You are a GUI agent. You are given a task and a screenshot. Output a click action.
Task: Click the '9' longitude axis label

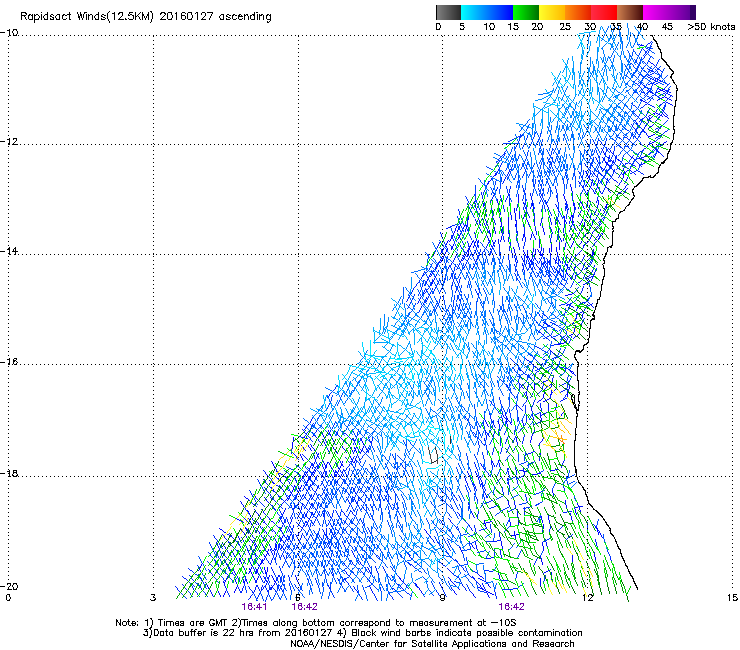442,598
